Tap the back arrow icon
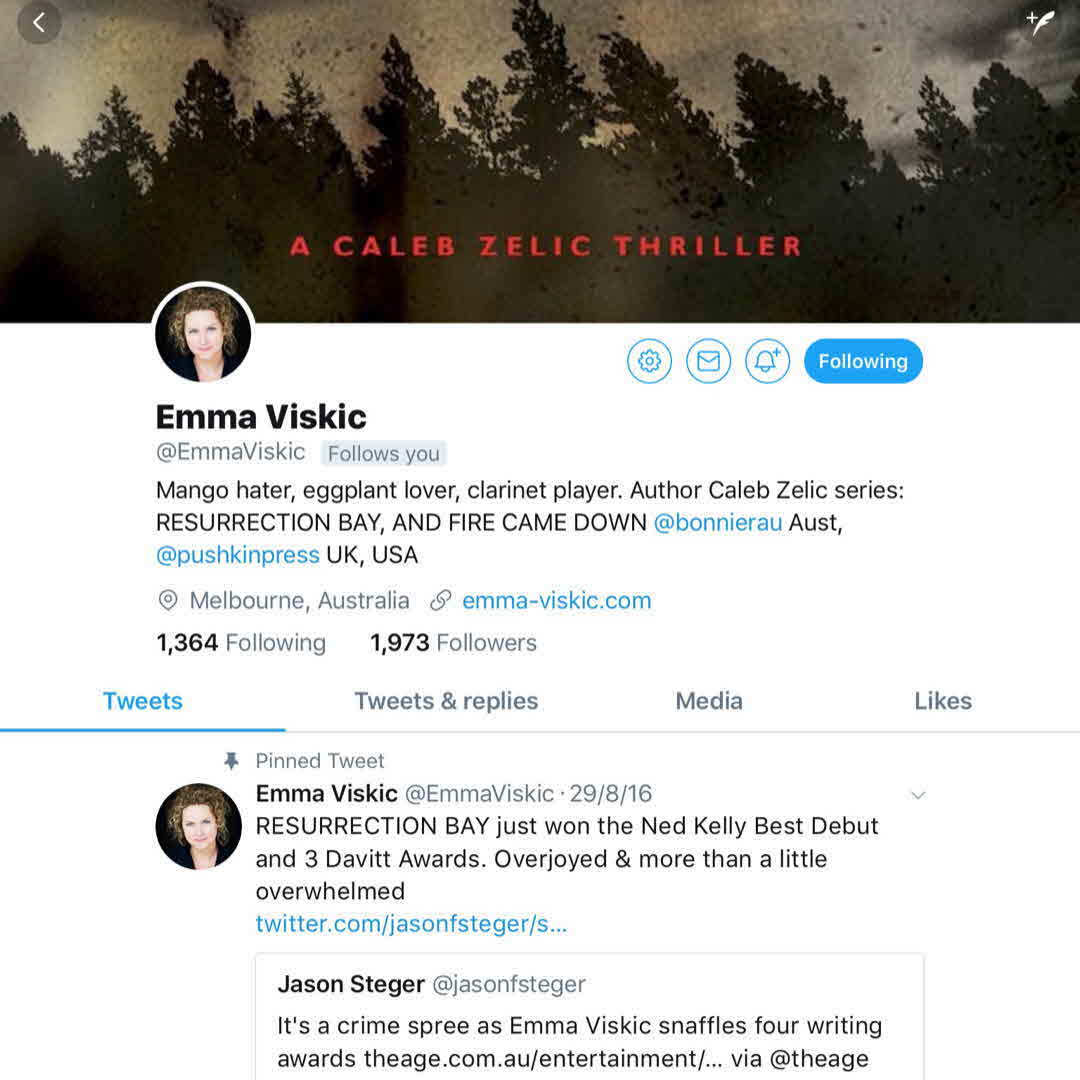 pos(39,23)
